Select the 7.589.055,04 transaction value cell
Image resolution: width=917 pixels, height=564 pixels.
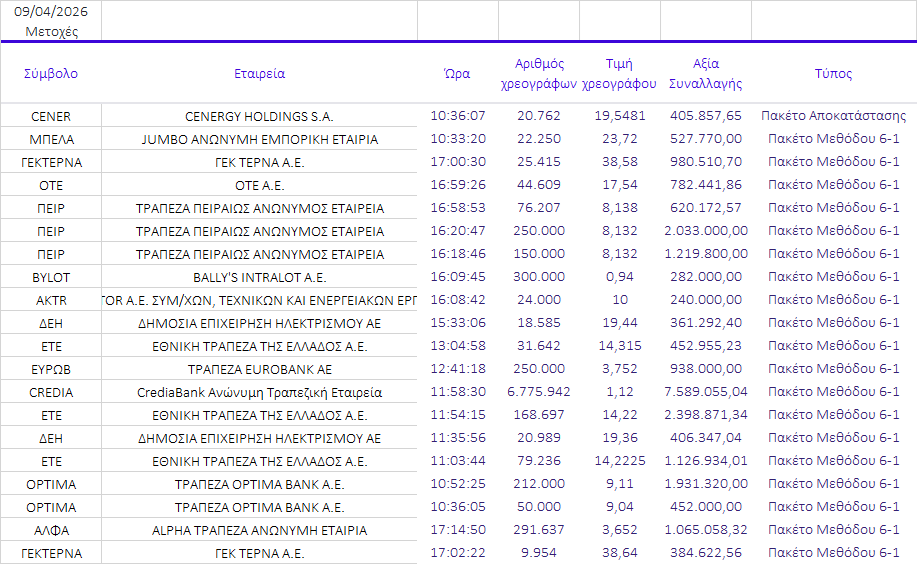[x=705, y=392]
